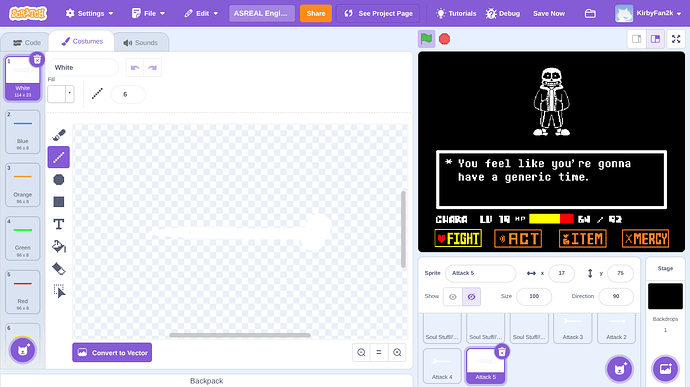Click Convert to Vector
The height and width of the screenshot is (387, 690).
(112, 353)
